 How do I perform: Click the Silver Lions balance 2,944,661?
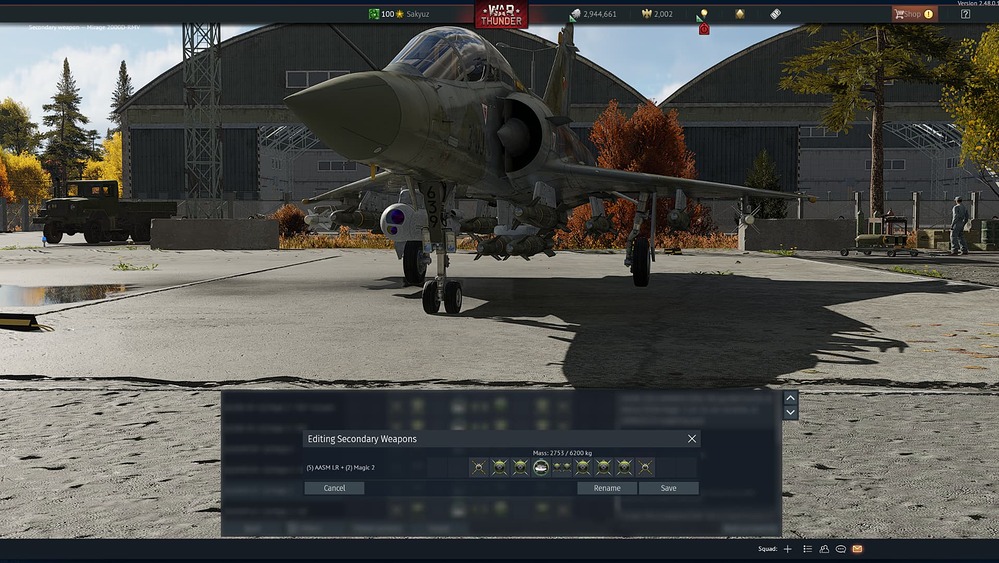point(594,14)
